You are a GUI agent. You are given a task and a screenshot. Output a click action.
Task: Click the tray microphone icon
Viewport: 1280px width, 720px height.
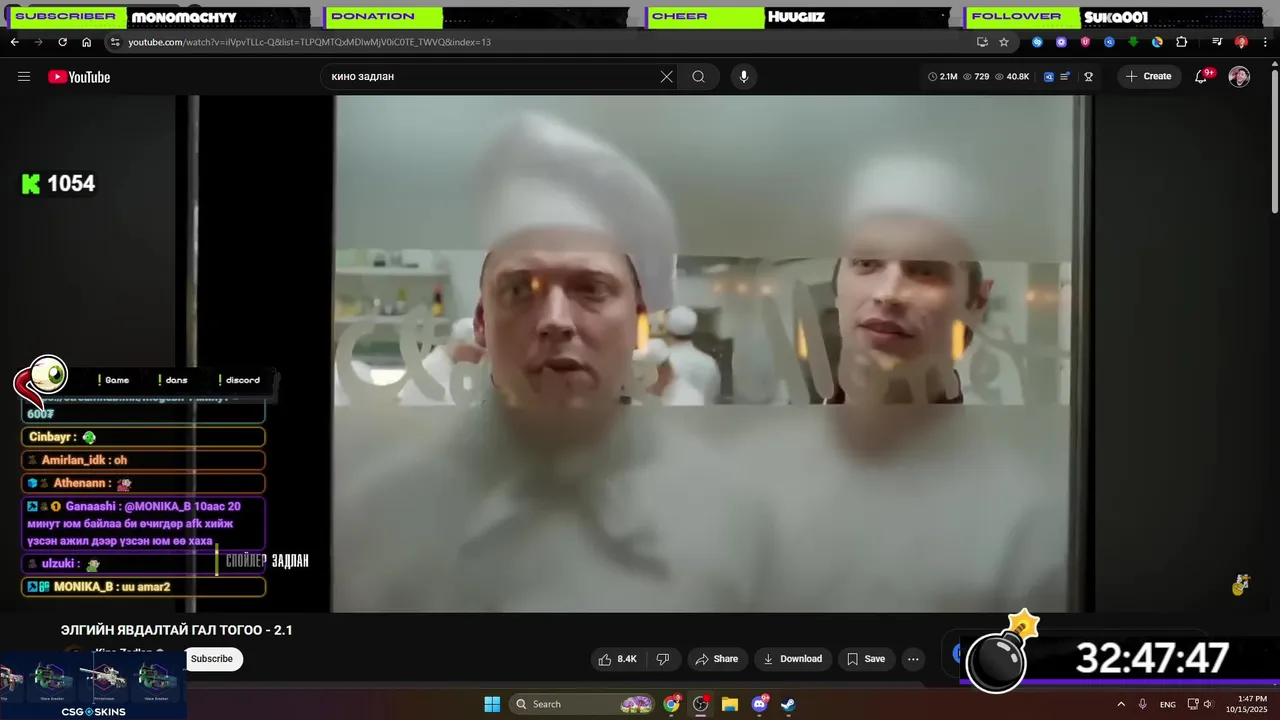click(1143, 704)
